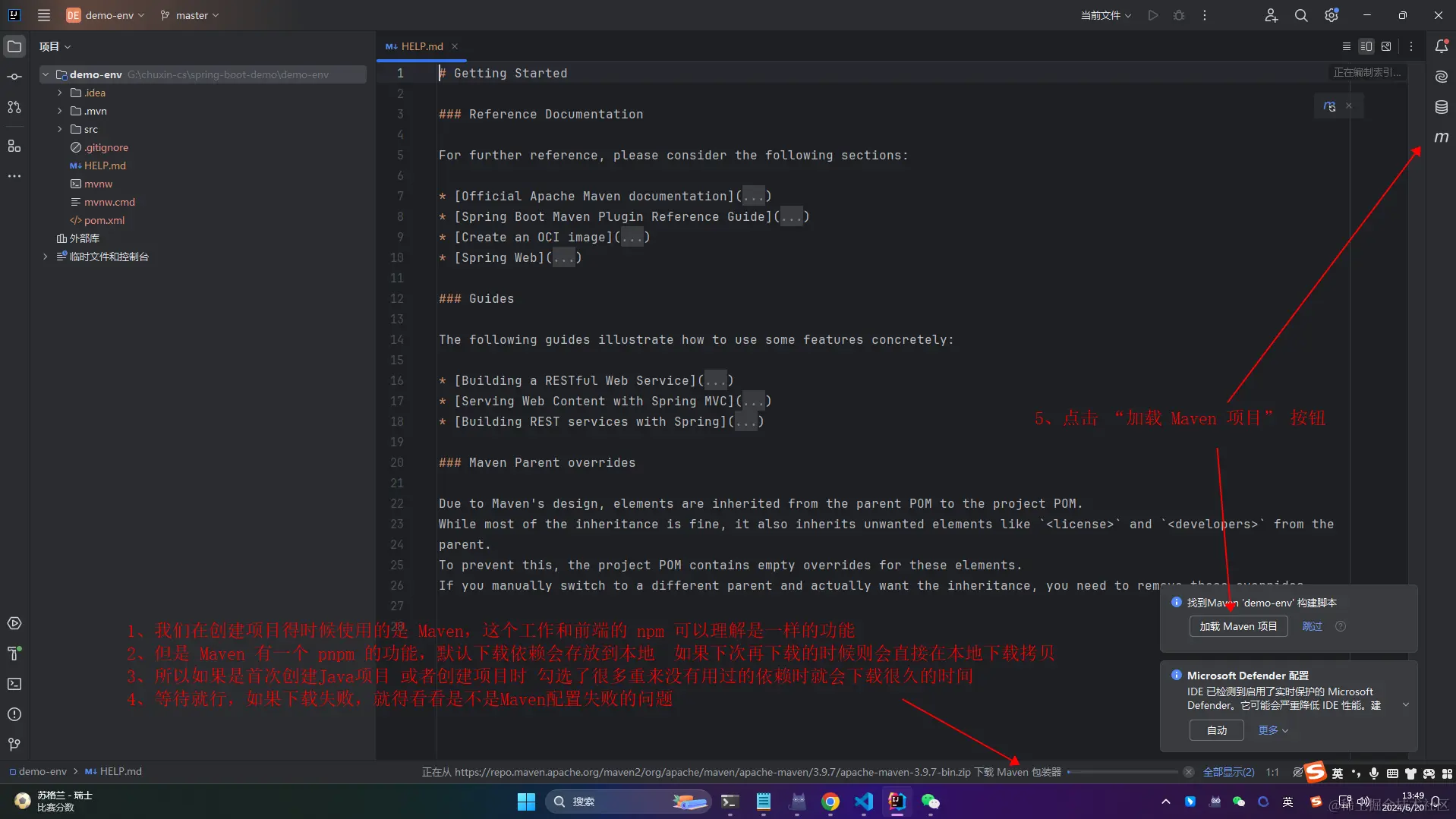The height and width of the screenshot is (819, 1456).
Task: Close the HELP.md editor tab
Action: [455, 46]
